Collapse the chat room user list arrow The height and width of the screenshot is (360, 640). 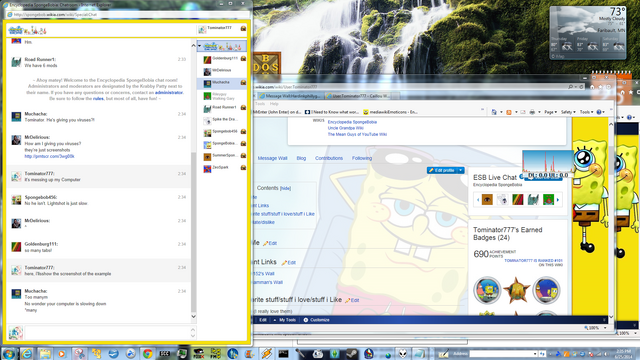200,46
